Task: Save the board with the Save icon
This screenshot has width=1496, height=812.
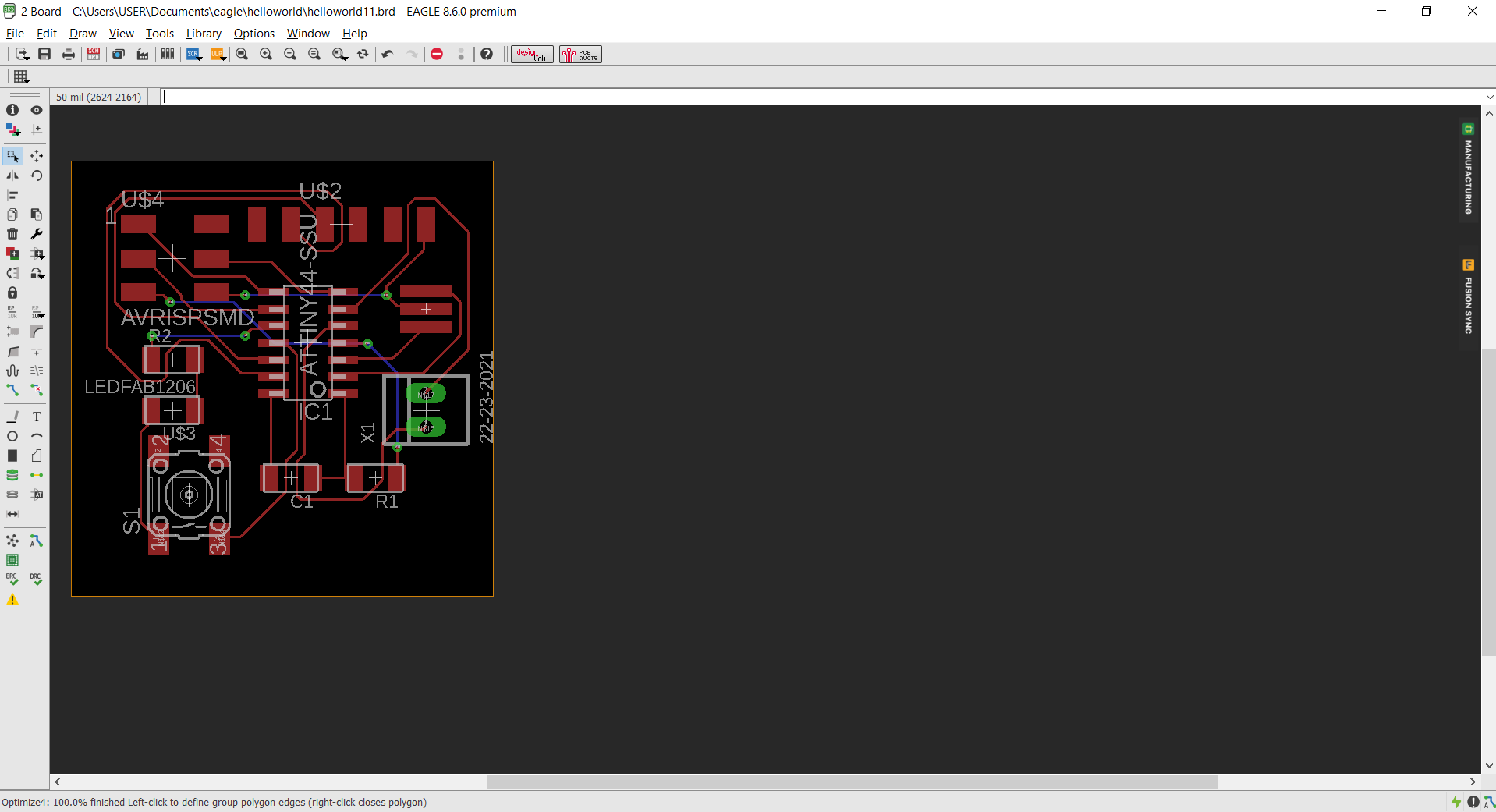Action: (x=44, y=54)
